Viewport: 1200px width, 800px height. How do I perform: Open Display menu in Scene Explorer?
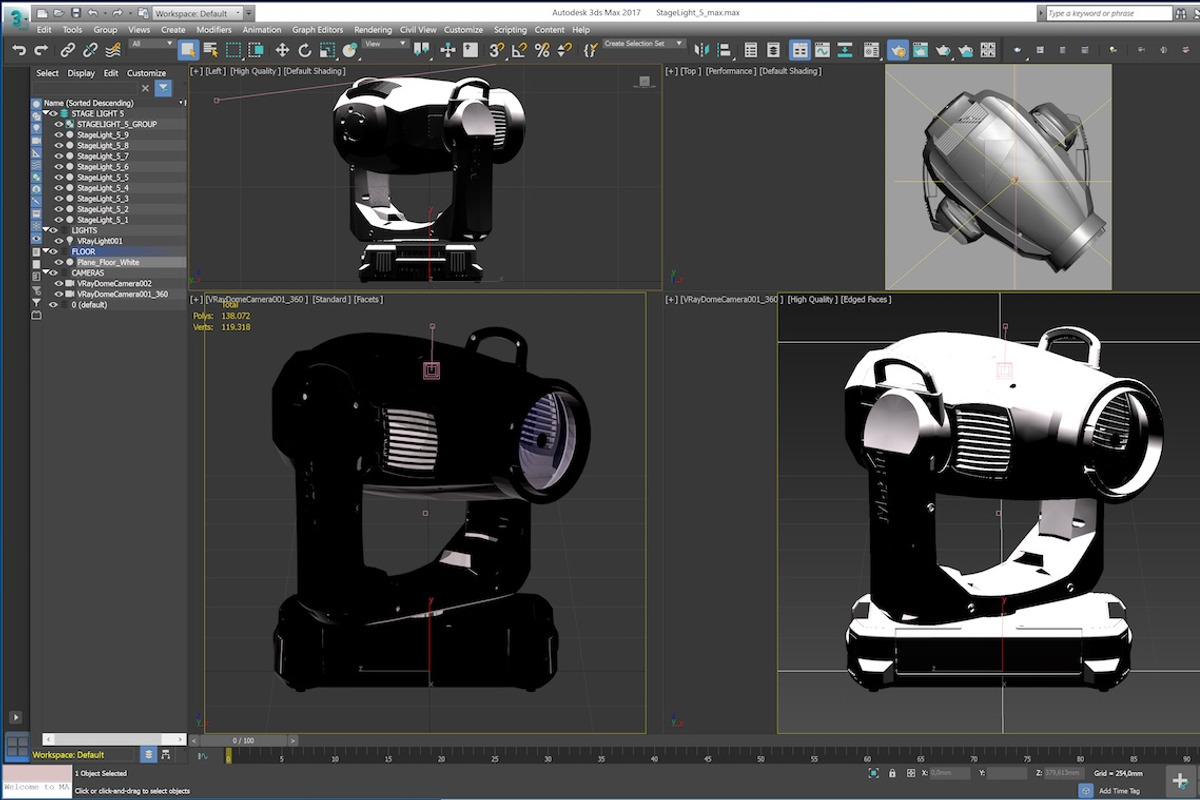pyautogui.click(x=81, y=73)
